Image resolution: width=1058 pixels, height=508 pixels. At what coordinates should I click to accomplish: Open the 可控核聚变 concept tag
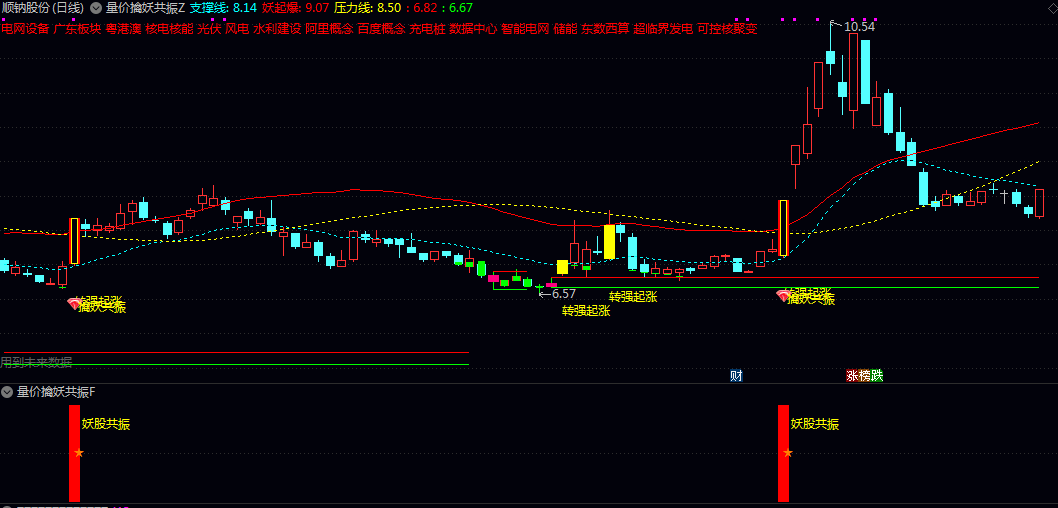[727, 28]
